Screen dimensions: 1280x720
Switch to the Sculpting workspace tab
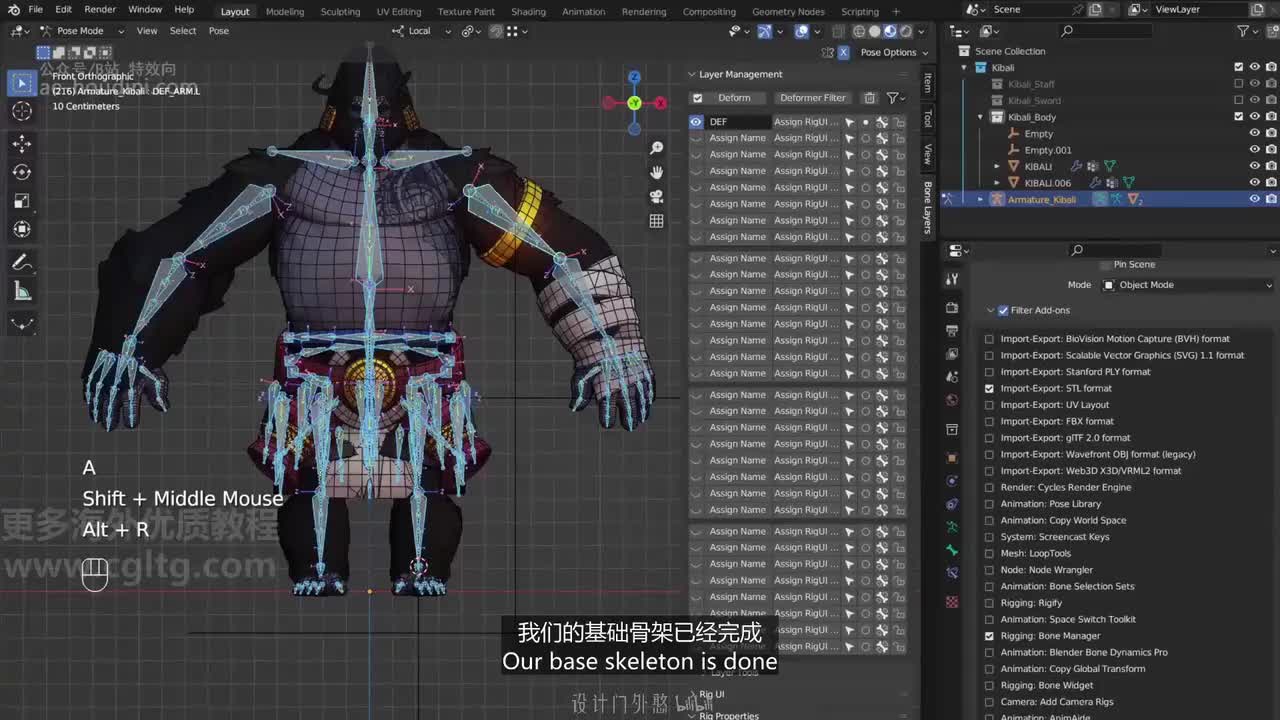(x=340, y=12)
